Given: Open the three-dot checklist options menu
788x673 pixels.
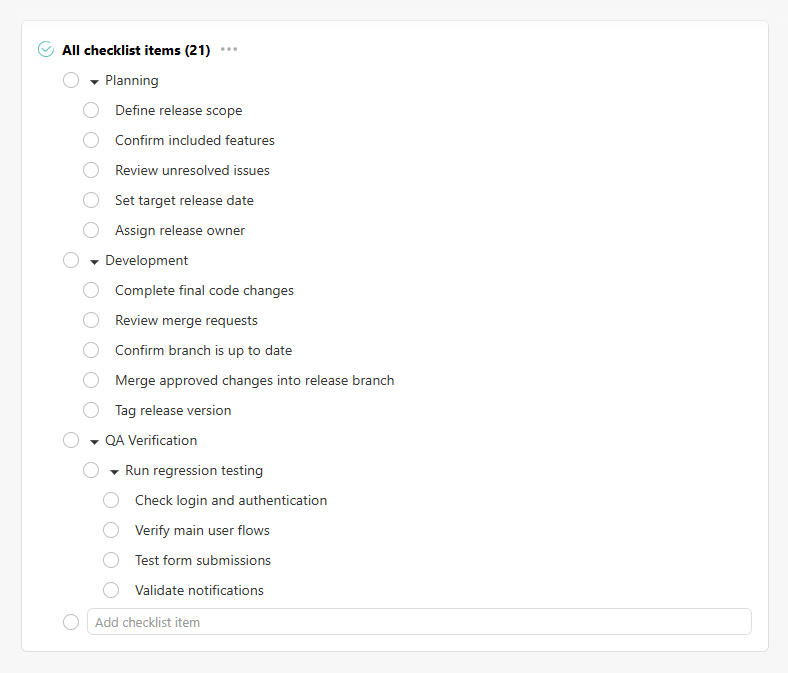Looking at the screenshot, I should [x=229, y=49].
